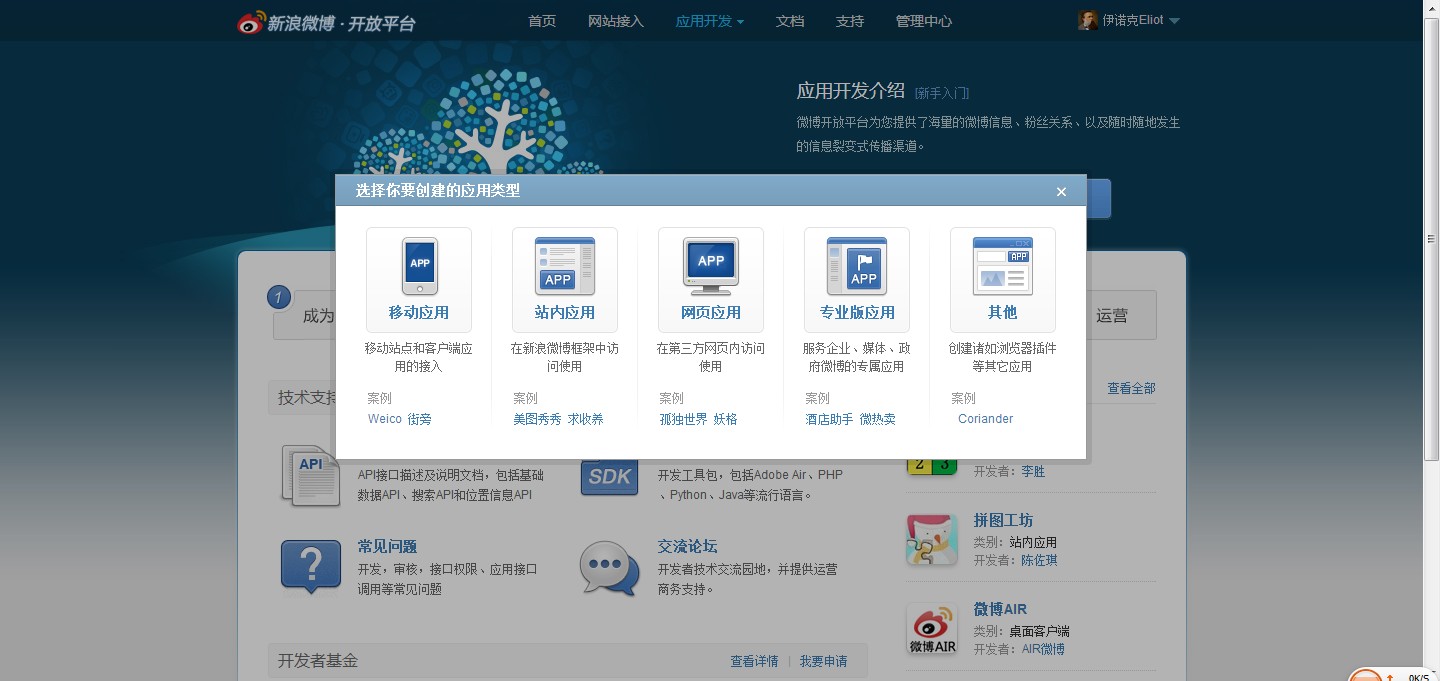Open 支持 navigation item

(x=850, y=21)
